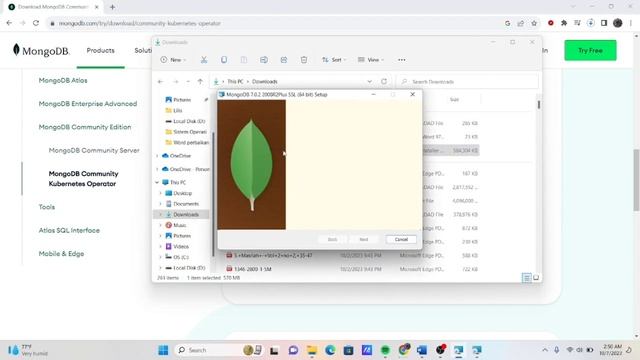
Task: Expand the Desktop tree node
Action: (x=160, y=193)
